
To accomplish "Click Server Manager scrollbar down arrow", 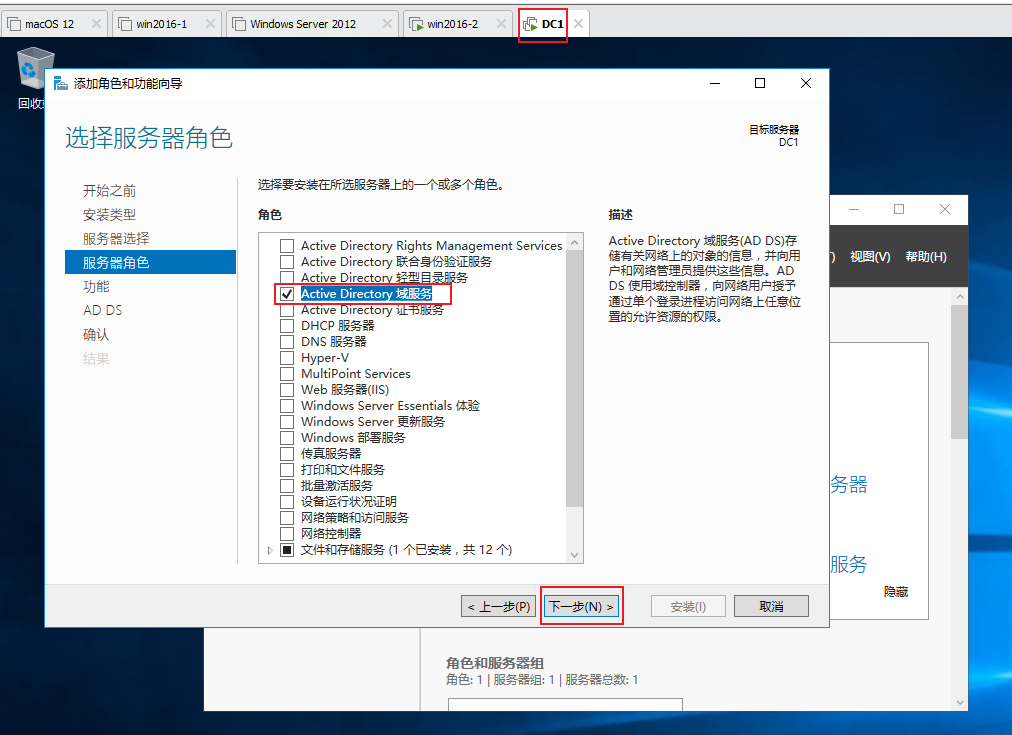I will click(960, 703).
